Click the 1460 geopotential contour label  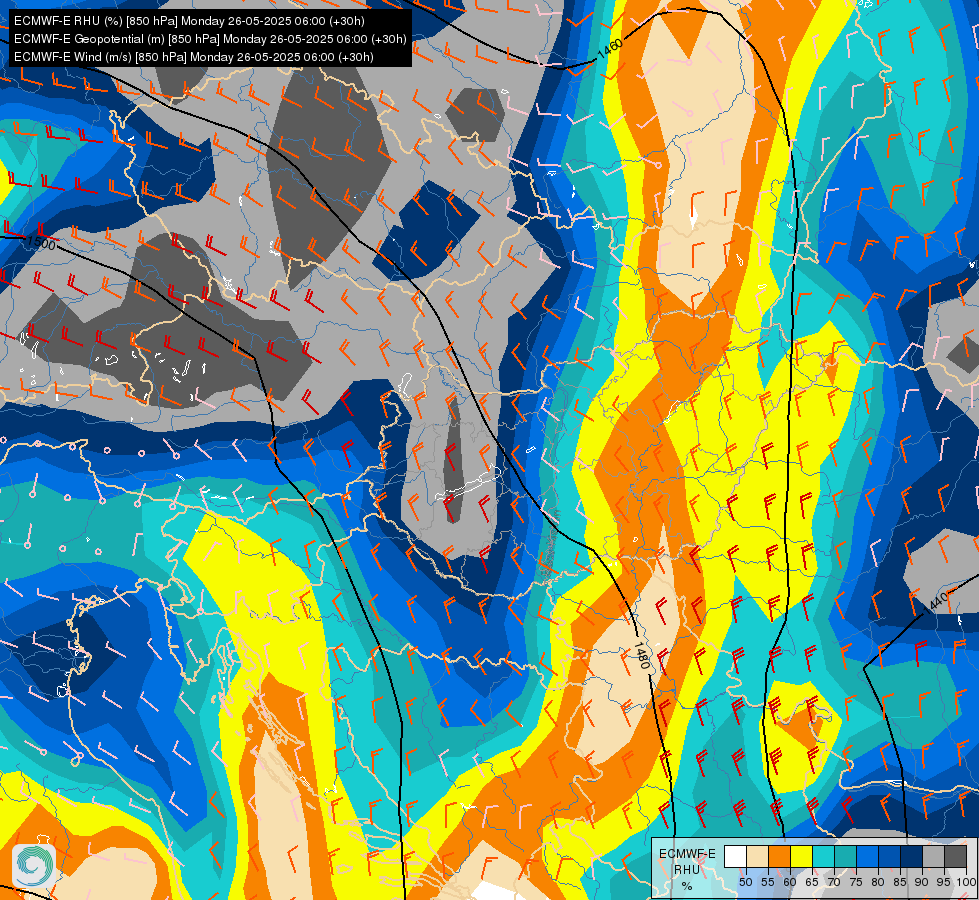(610, 49)
